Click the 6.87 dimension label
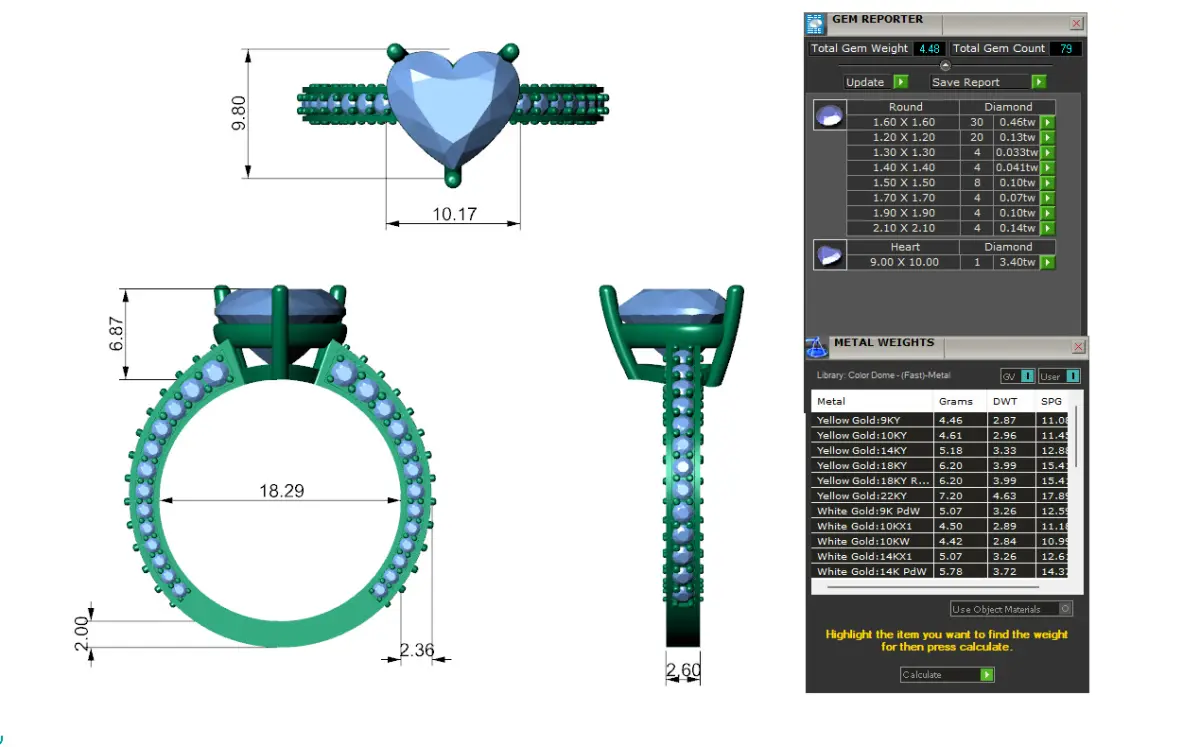Screen dimensions: 1200x747 (x=117, y=334)
